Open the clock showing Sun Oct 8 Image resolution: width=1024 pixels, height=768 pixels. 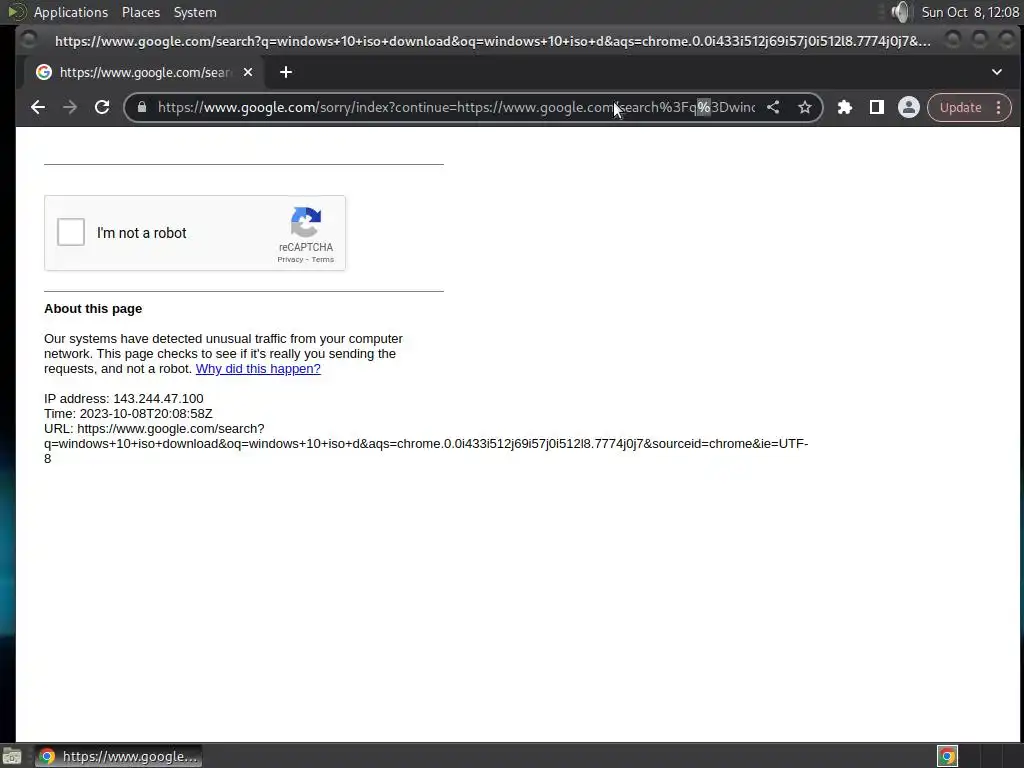coord(970,12)
